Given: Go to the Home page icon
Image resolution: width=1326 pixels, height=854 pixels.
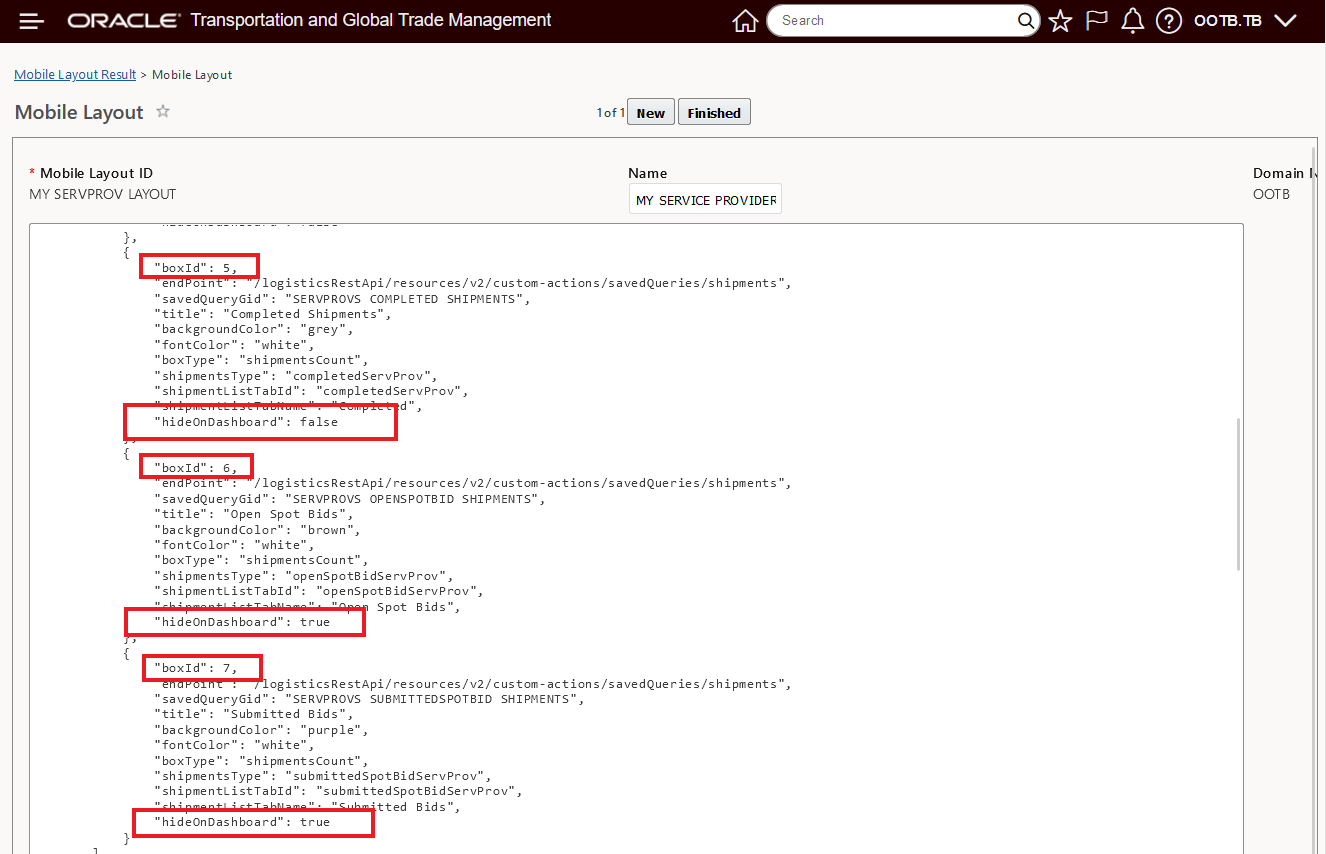Looking at the screenshot, I should click(745, 21).
